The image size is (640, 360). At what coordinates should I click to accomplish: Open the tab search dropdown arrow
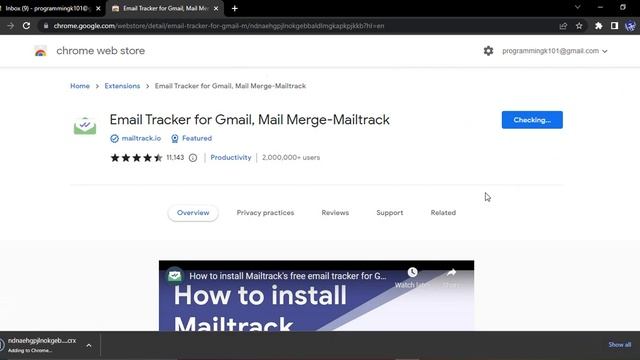click(x=578, y=7)
